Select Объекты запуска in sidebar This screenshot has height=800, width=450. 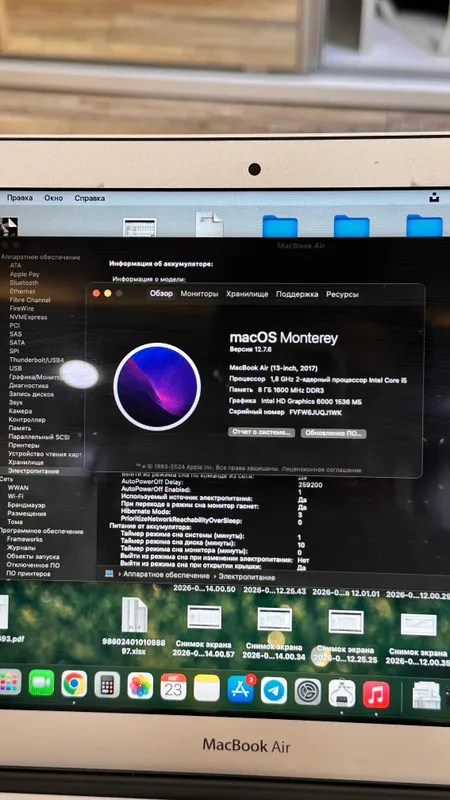click(x=33, y=557)
